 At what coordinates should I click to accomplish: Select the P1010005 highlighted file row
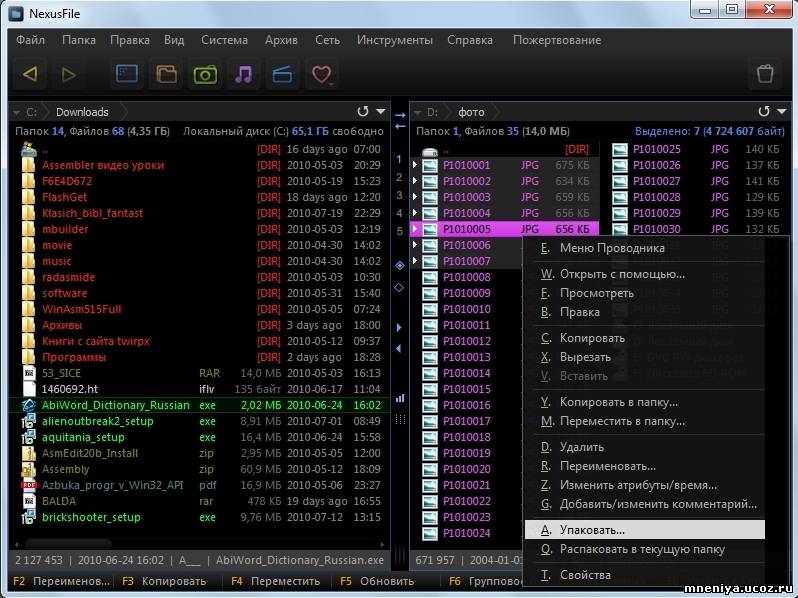pyautogui.click(x=505, y=229)
